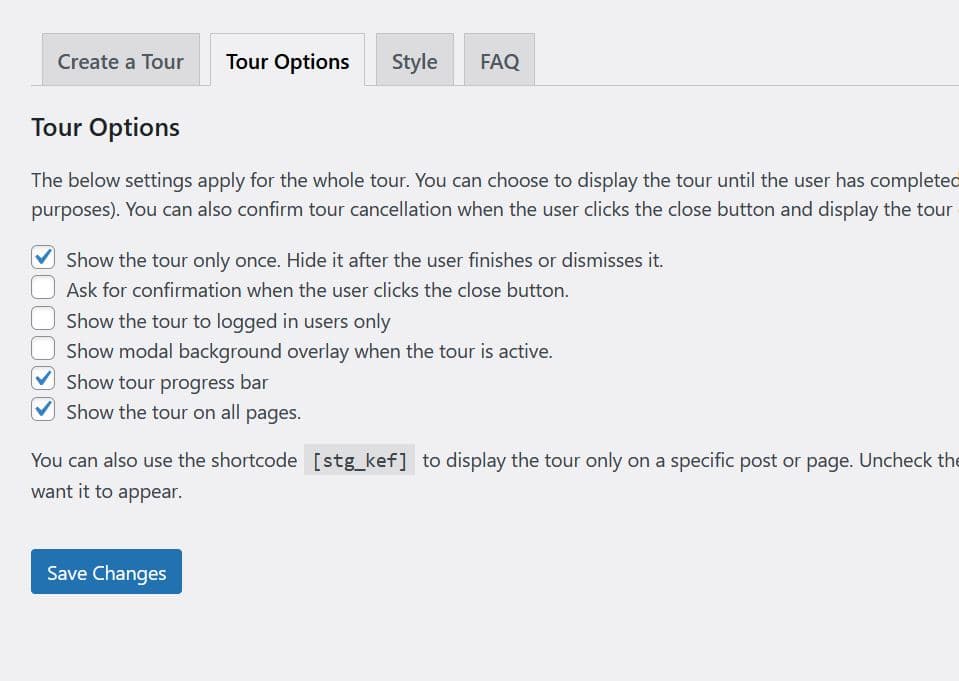Viewport: 959px width, 681px height.
Task: Click the "Show the tour on all pages" label
Action: point(183,412)
